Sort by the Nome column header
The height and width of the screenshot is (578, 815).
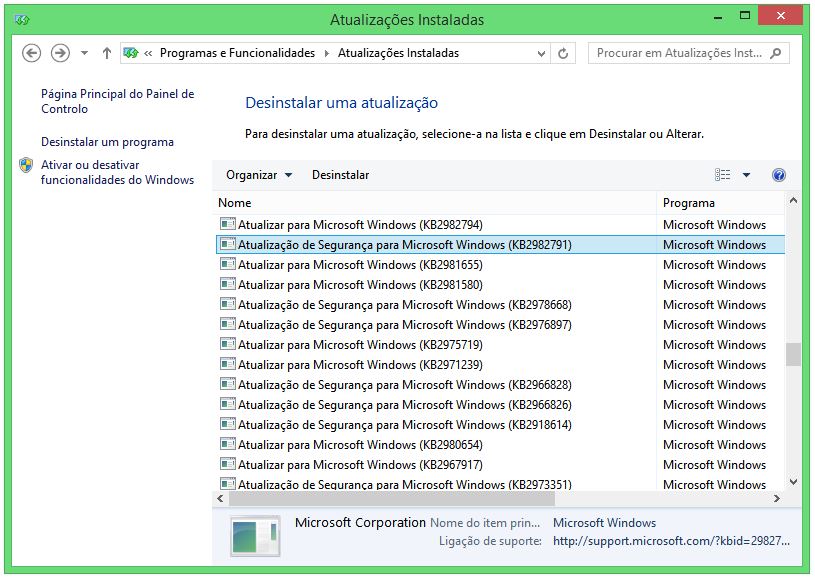coord(436,203)
